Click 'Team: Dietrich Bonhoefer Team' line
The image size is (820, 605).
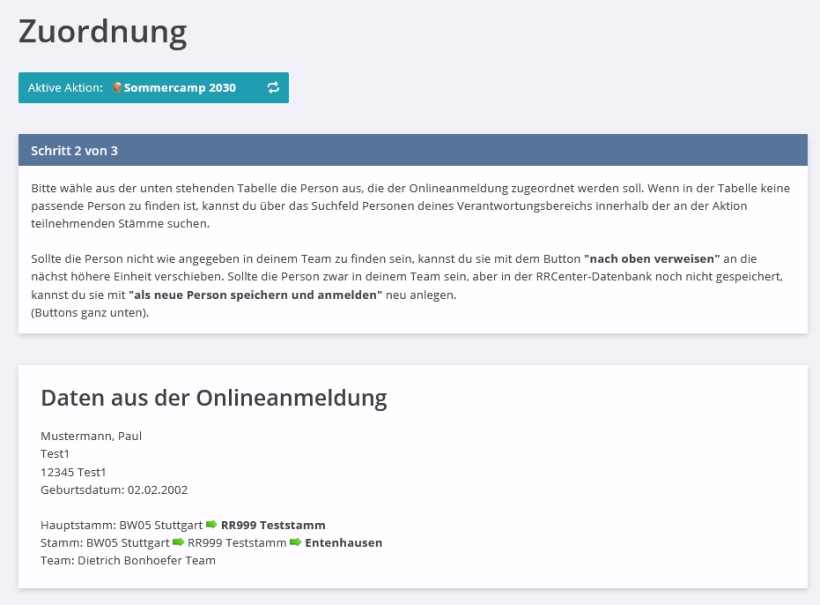128,561
